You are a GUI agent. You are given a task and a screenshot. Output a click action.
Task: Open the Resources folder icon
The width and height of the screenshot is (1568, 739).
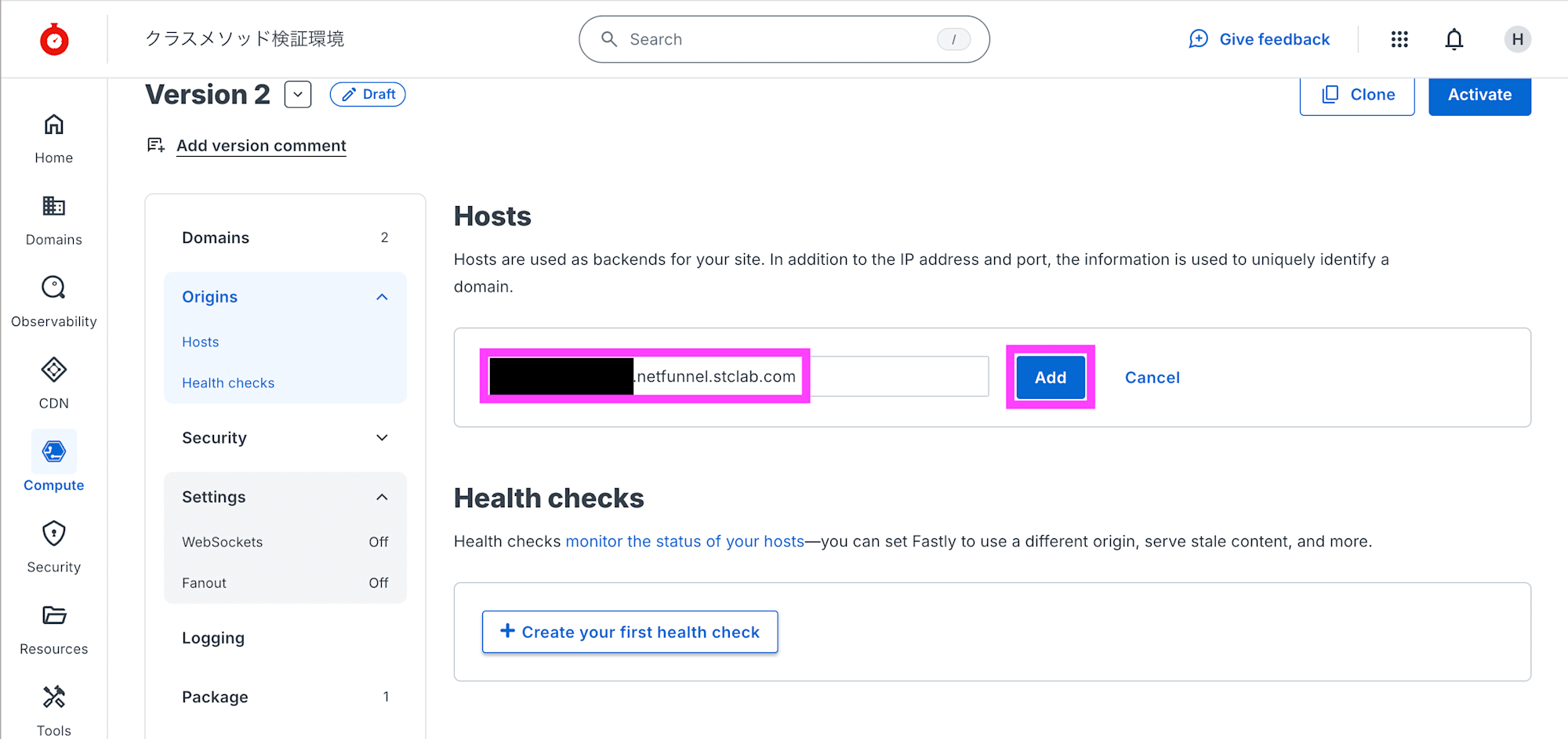[x=53, y=616]
